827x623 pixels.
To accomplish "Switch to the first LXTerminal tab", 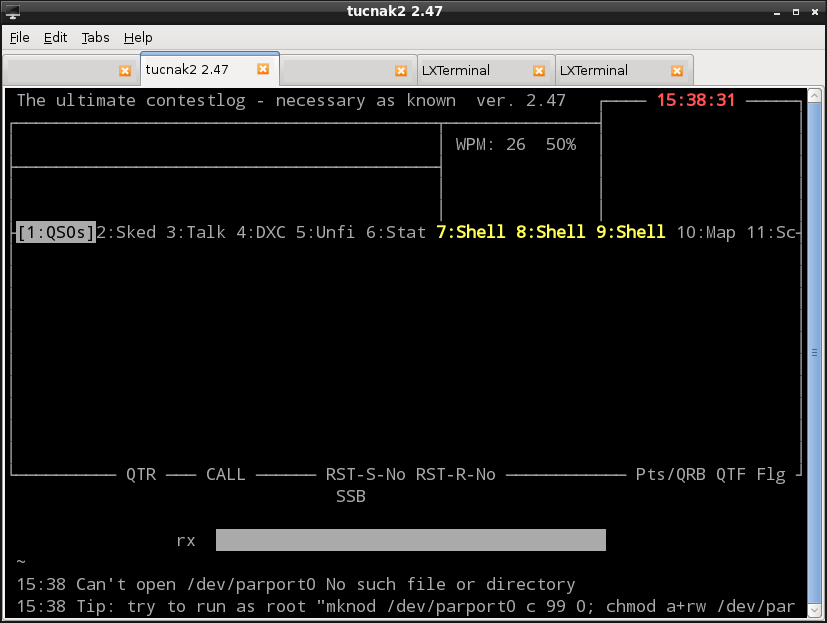I will tap(486, 71).
